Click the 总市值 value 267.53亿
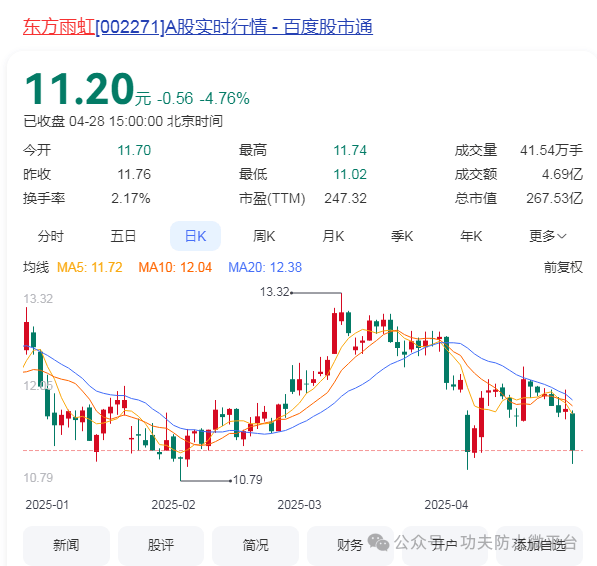Screen dimensions: 597x566 pos(554,198)
